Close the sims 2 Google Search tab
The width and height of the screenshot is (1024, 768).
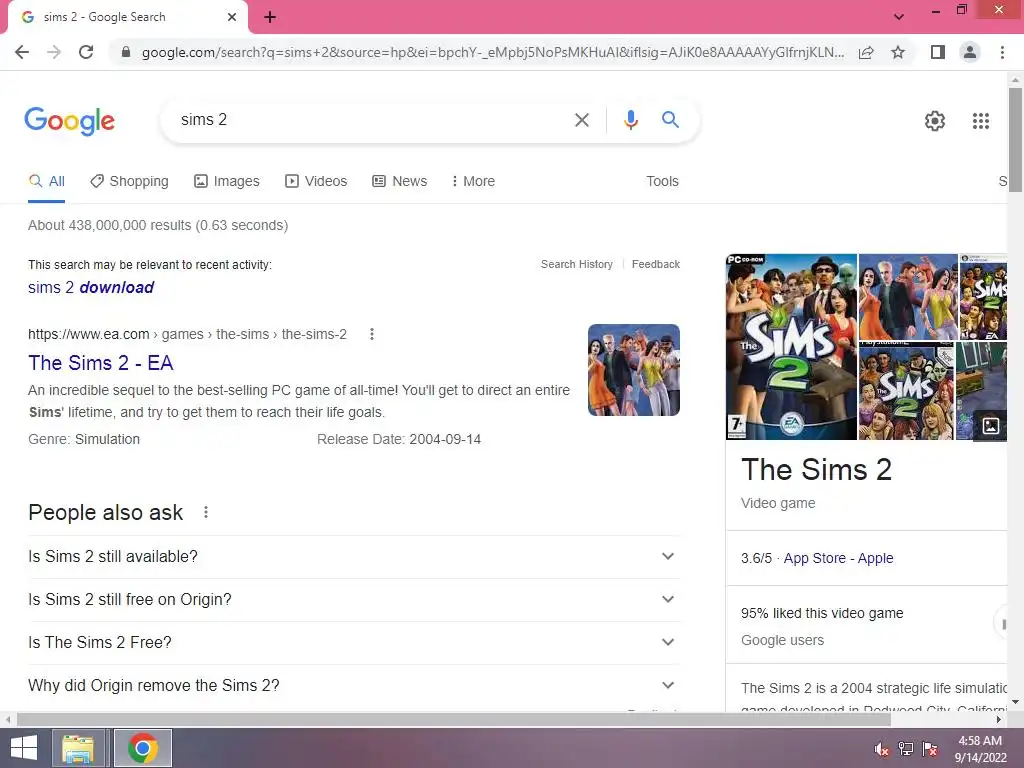click(232, 17)
